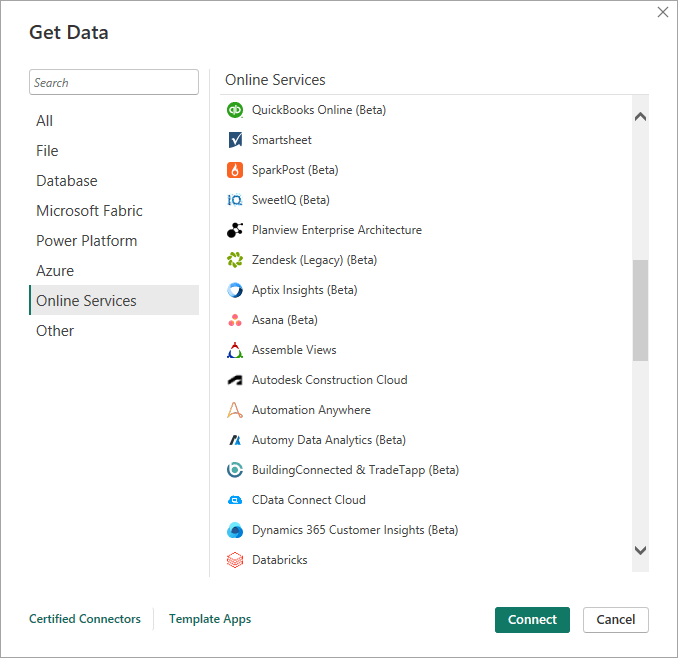Select Databricks connector name
The height and width of the screenshot is (658, 678).
280,560
